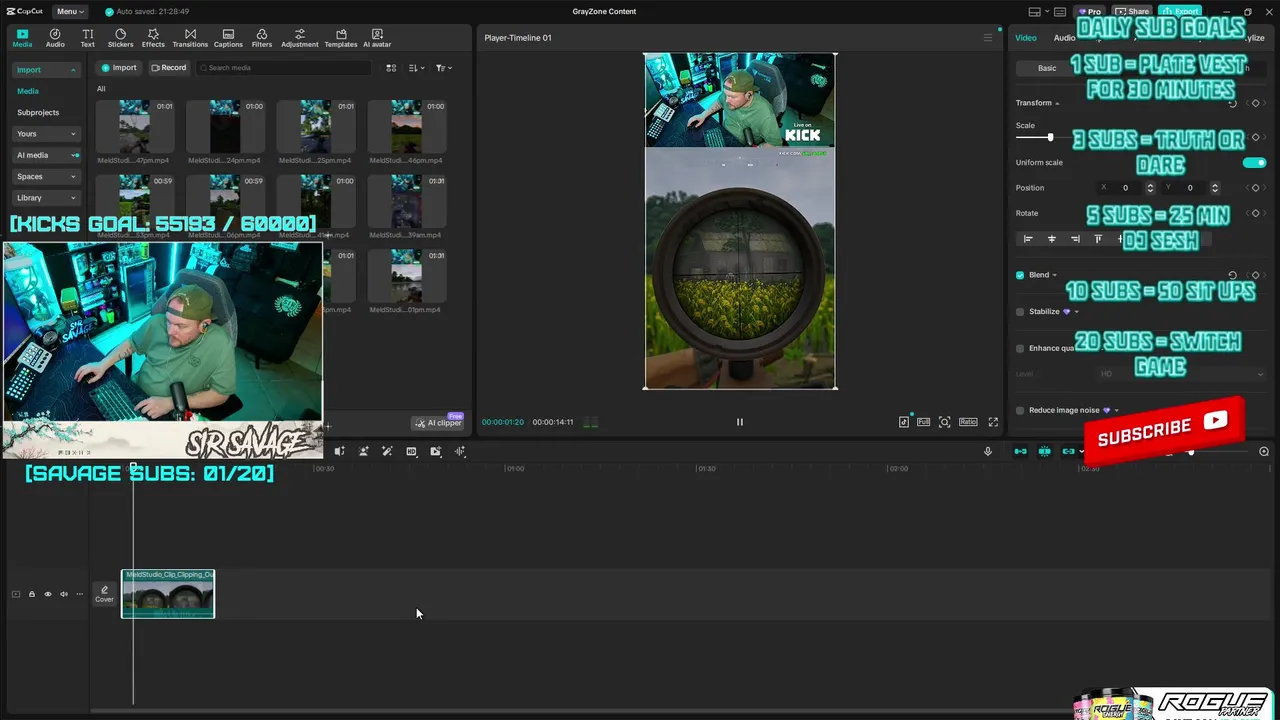This screenshot has height=720, width=1280.
Task: Click the Import button
Action: coord(119,68)
